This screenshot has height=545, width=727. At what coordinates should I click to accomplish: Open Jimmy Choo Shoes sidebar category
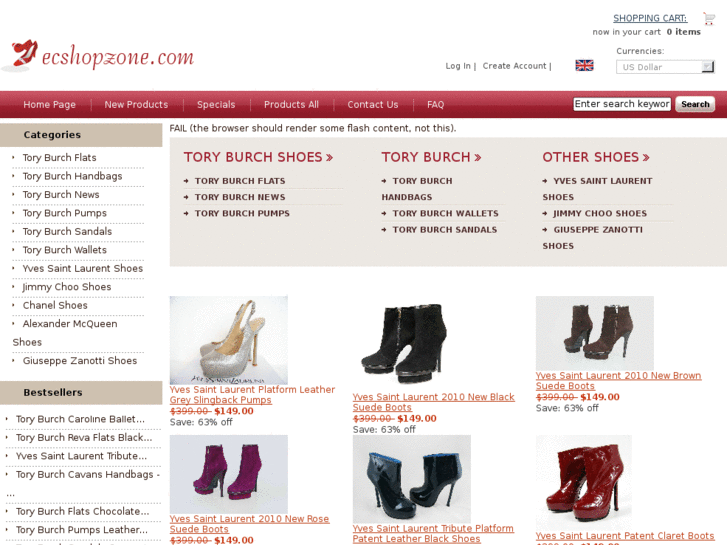pyautogui.click(x=67, y=287)
